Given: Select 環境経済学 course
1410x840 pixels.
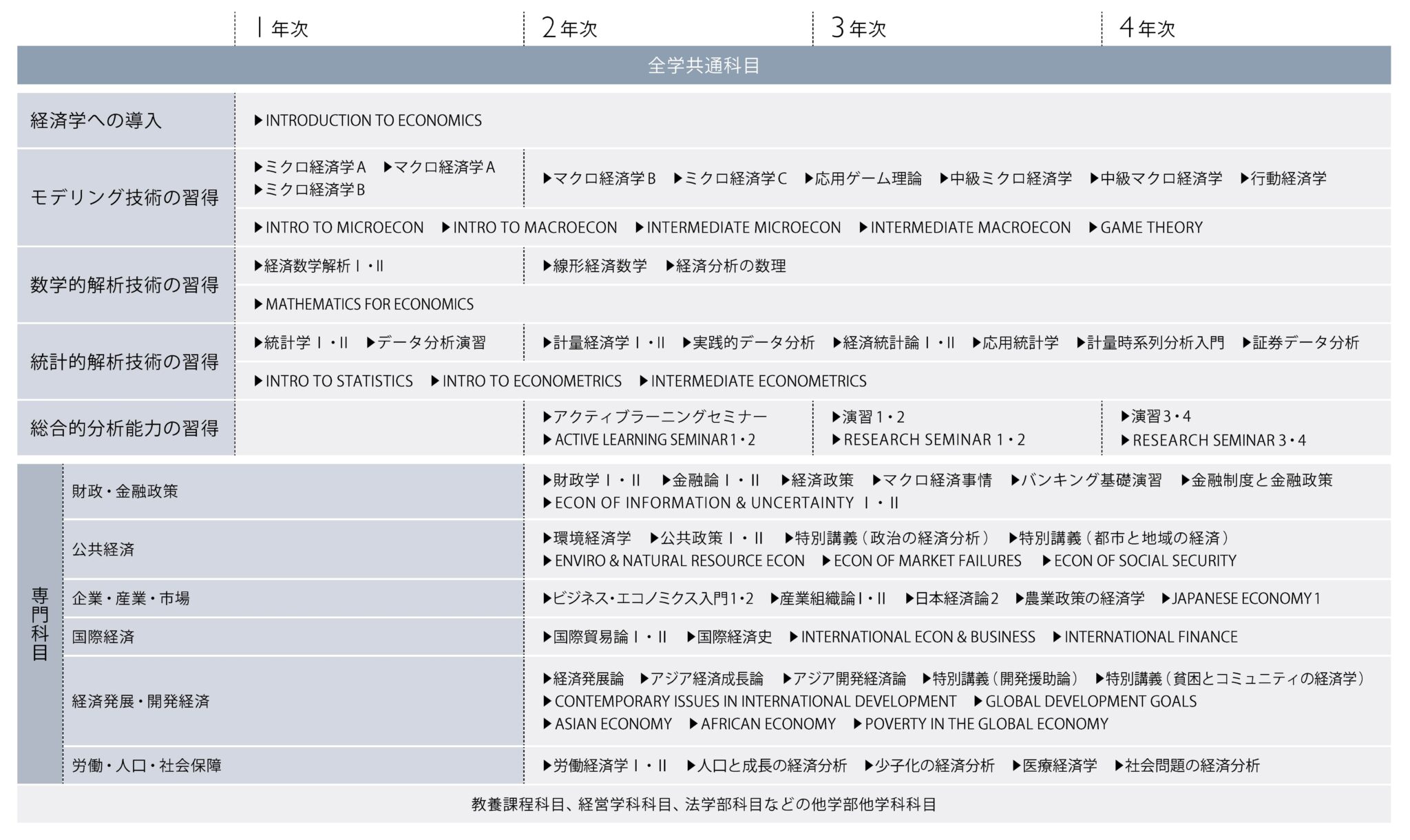Looking at the screenshot, I should pyautogui.click(x=587, y=538).
